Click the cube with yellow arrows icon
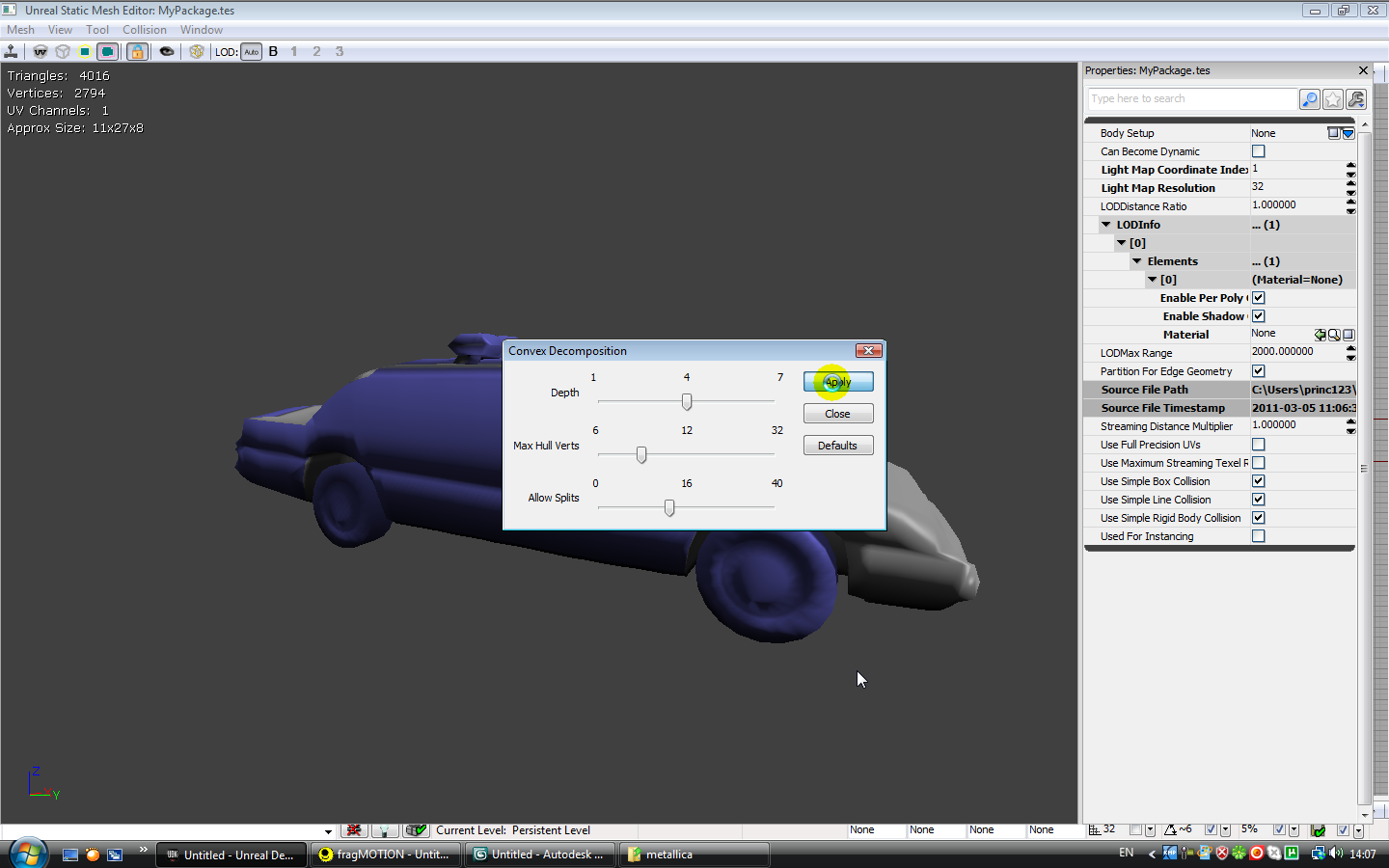 click(197, 51)
